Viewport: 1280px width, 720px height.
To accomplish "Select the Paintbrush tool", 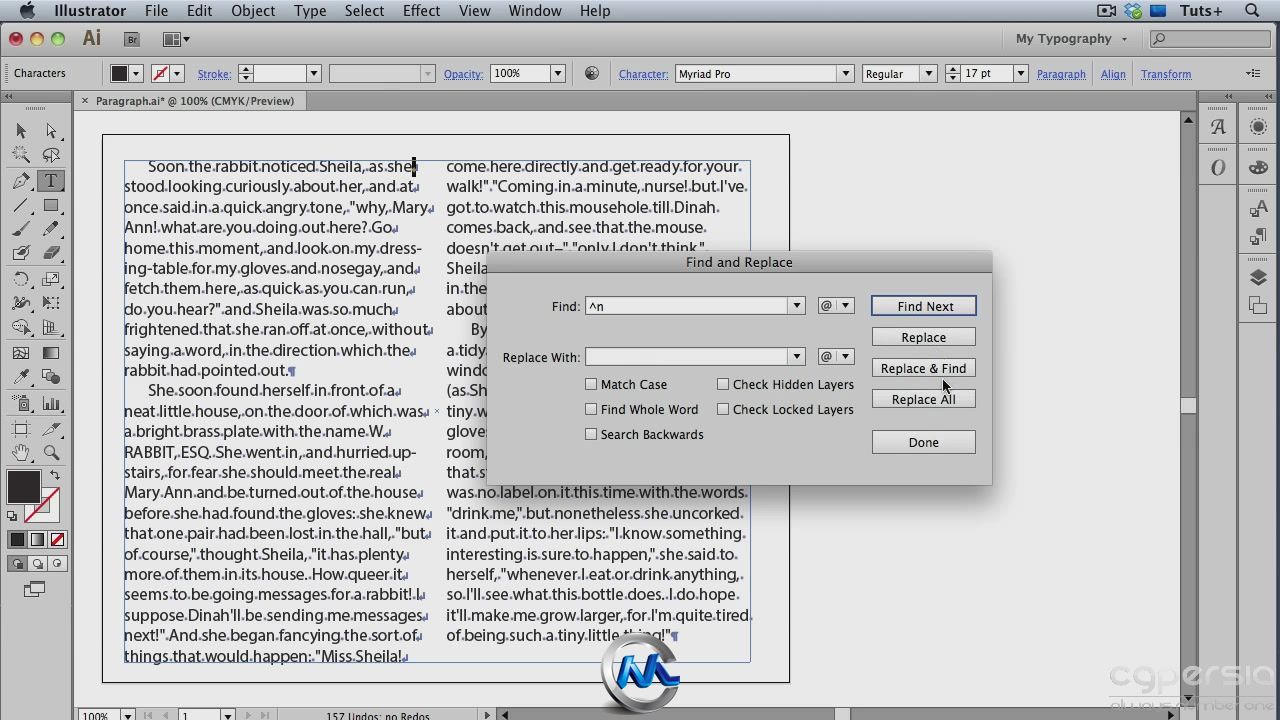I will coord(21,229).
